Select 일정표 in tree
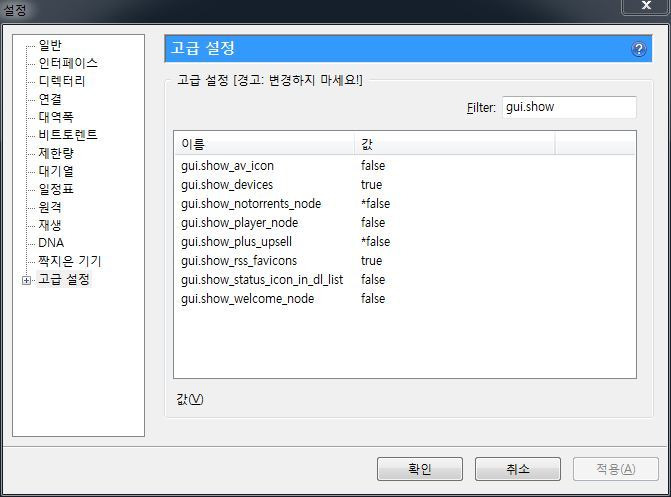 [x=56, y=189]
